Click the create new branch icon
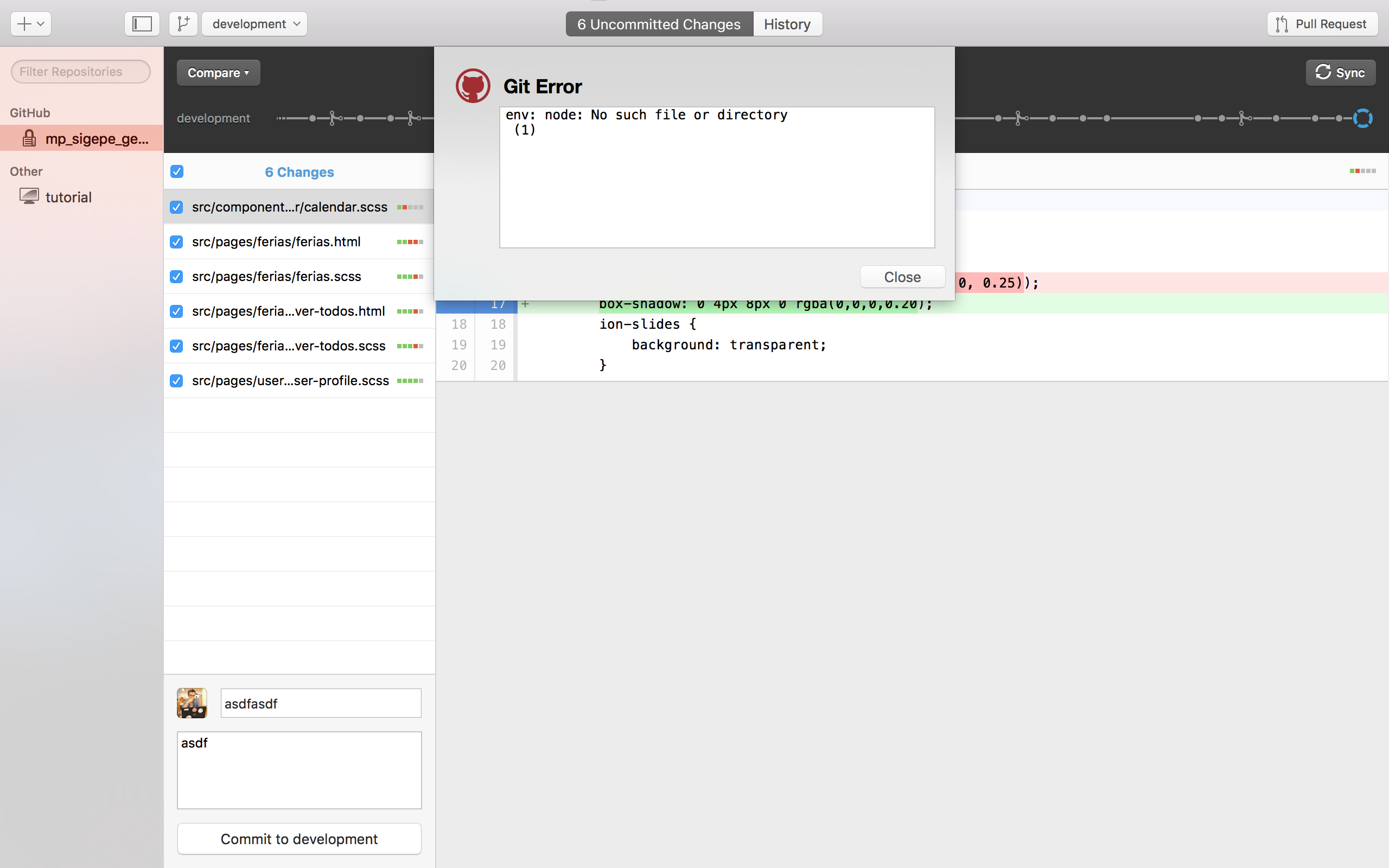Screen dimensions: 1389x868 coord(183,24)
